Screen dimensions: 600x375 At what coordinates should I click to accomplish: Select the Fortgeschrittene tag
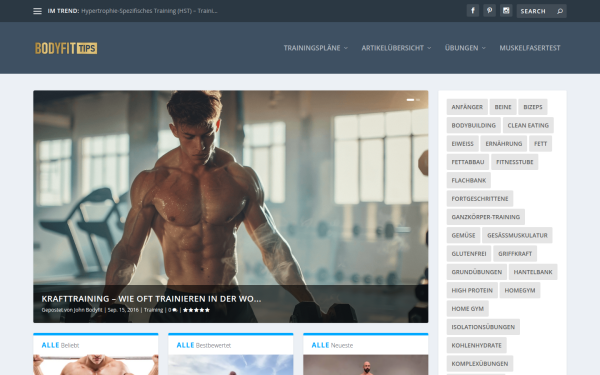tap(480, 199)
